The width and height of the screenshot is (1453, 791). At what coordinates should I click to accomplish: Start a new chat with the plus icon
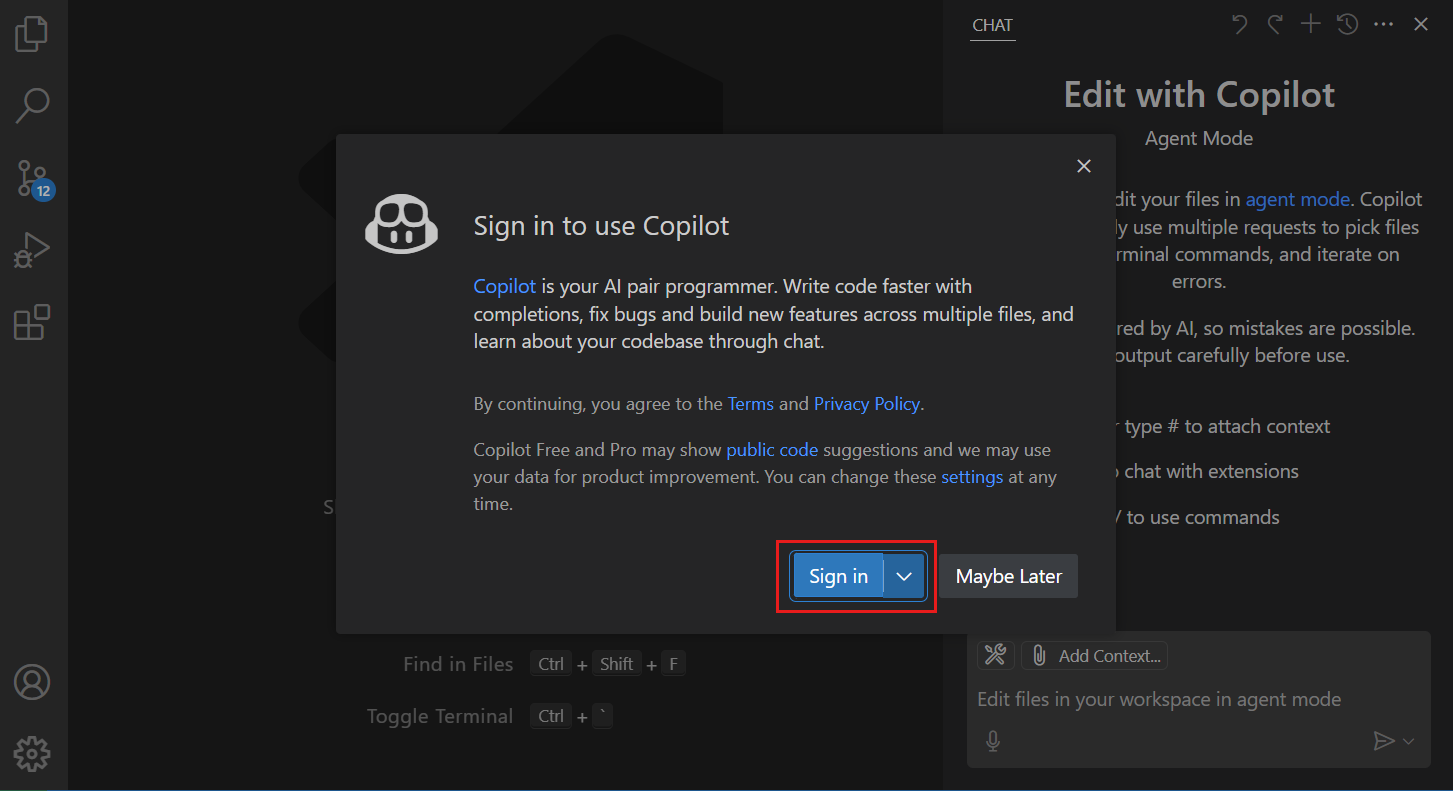click(x=1310, y=23)
